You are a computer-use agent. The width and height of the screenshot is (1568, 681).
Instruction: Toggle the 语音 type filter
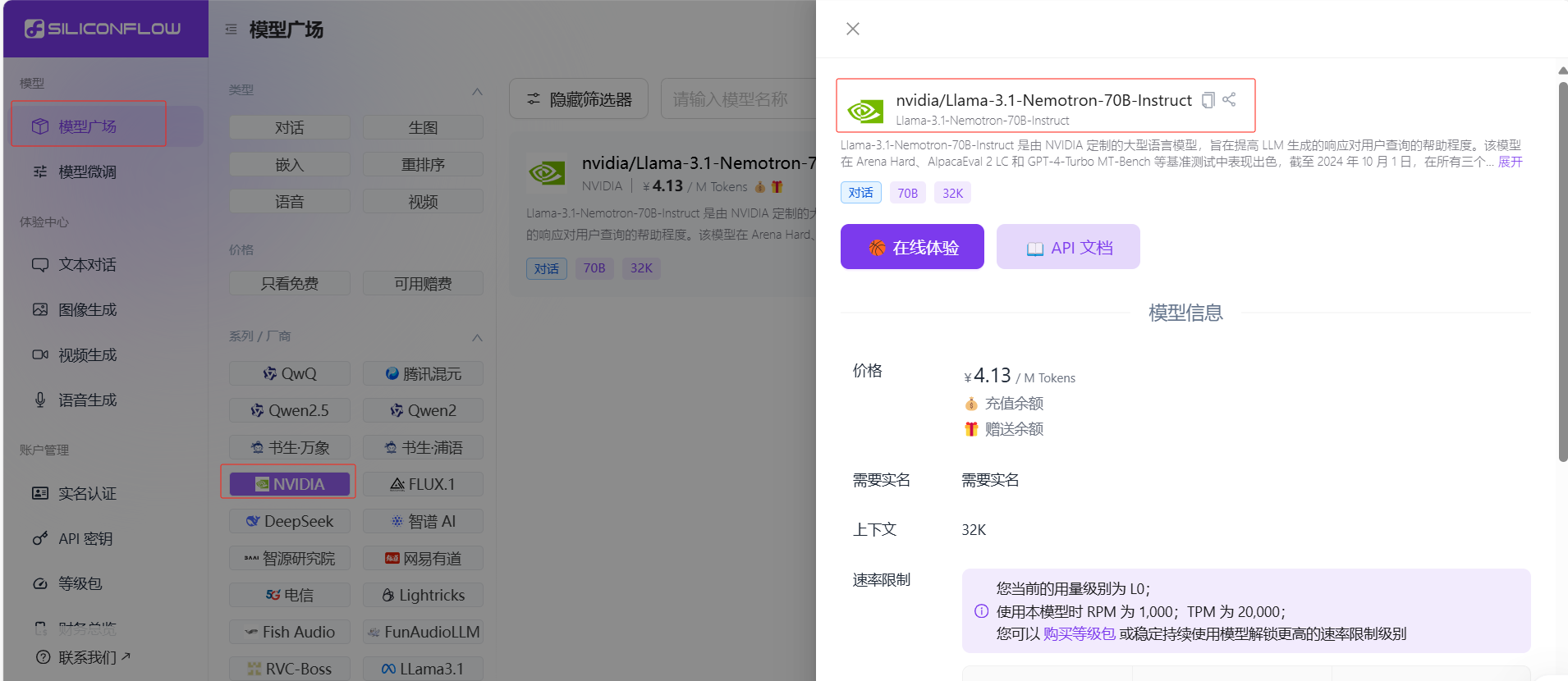pyautogui.click(x=290, y=201)
